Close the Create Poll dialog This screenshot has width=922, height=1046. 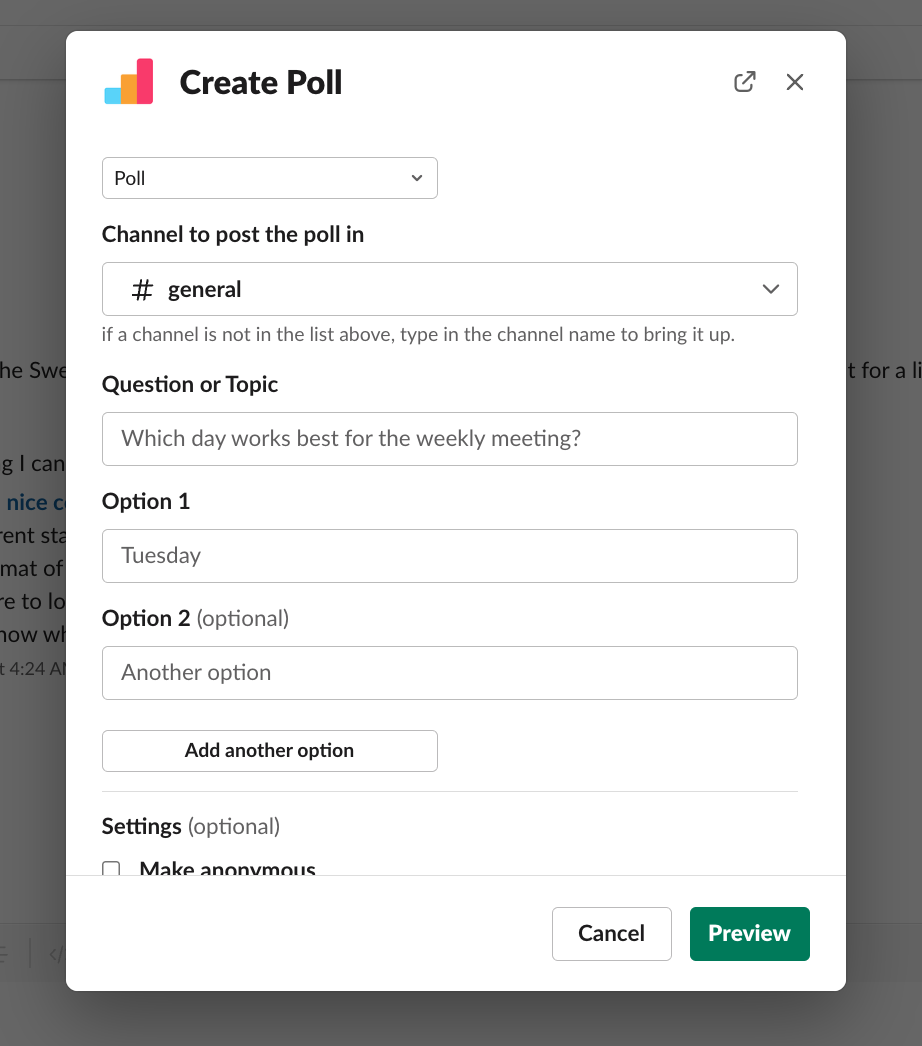795,82
